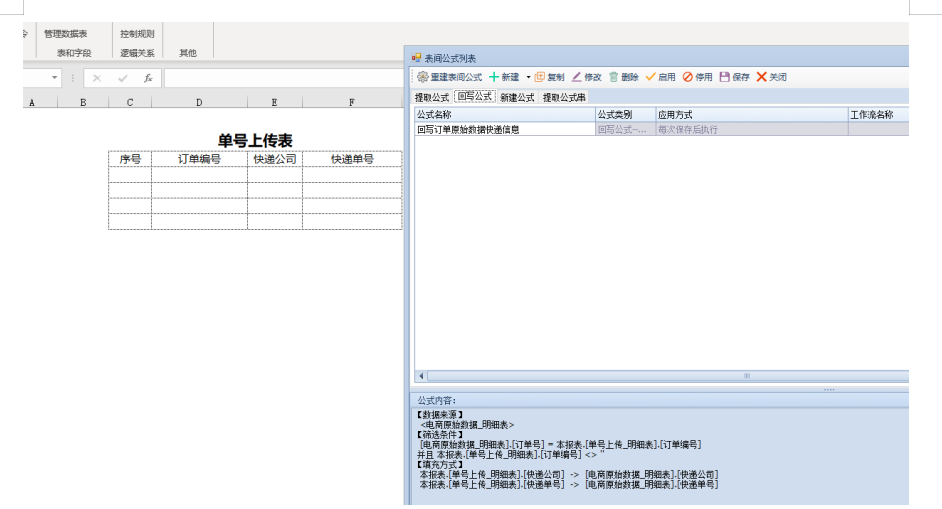Image resolution: width=942 pixels, height=509 pixels.
Task: Disable the formula with 停用 icon
Action: click(688, 77)
